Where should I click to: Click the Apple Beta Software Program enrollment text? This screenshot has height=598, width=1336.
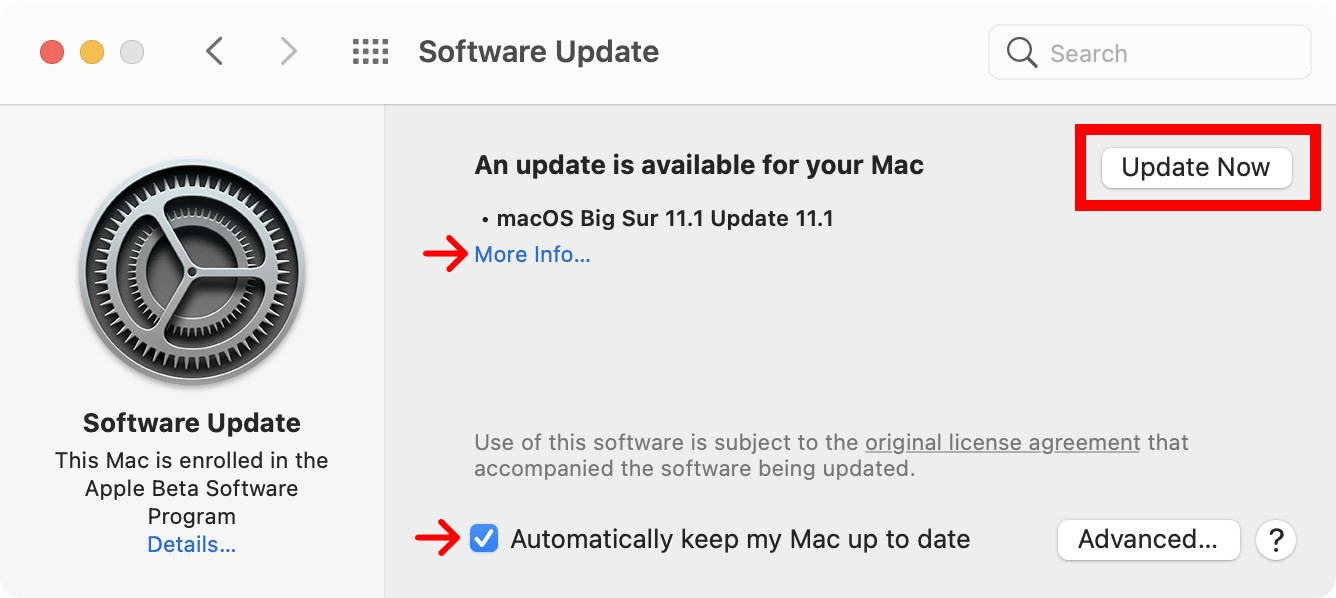pos(191,489)
